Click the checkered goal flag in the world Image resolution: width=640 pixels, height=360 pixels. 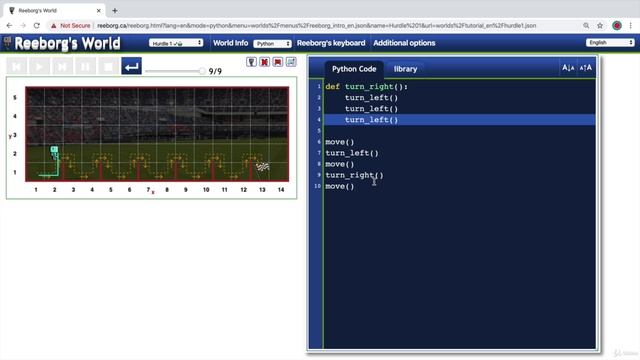click(x=262, y=167)
